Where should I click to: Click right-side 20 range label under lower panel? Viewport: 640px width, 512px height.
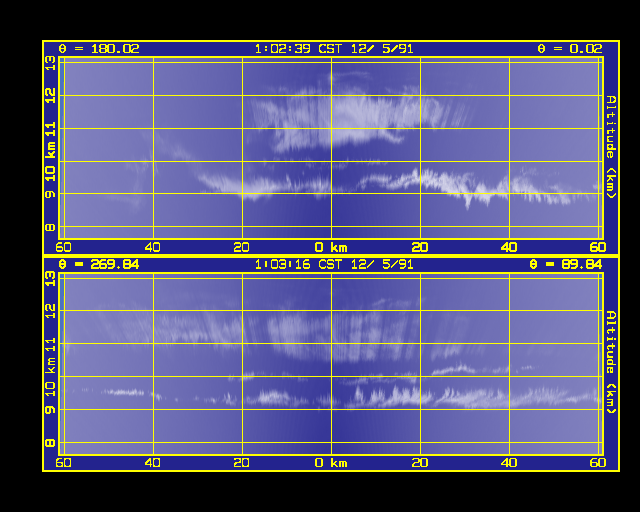(420, 463)
